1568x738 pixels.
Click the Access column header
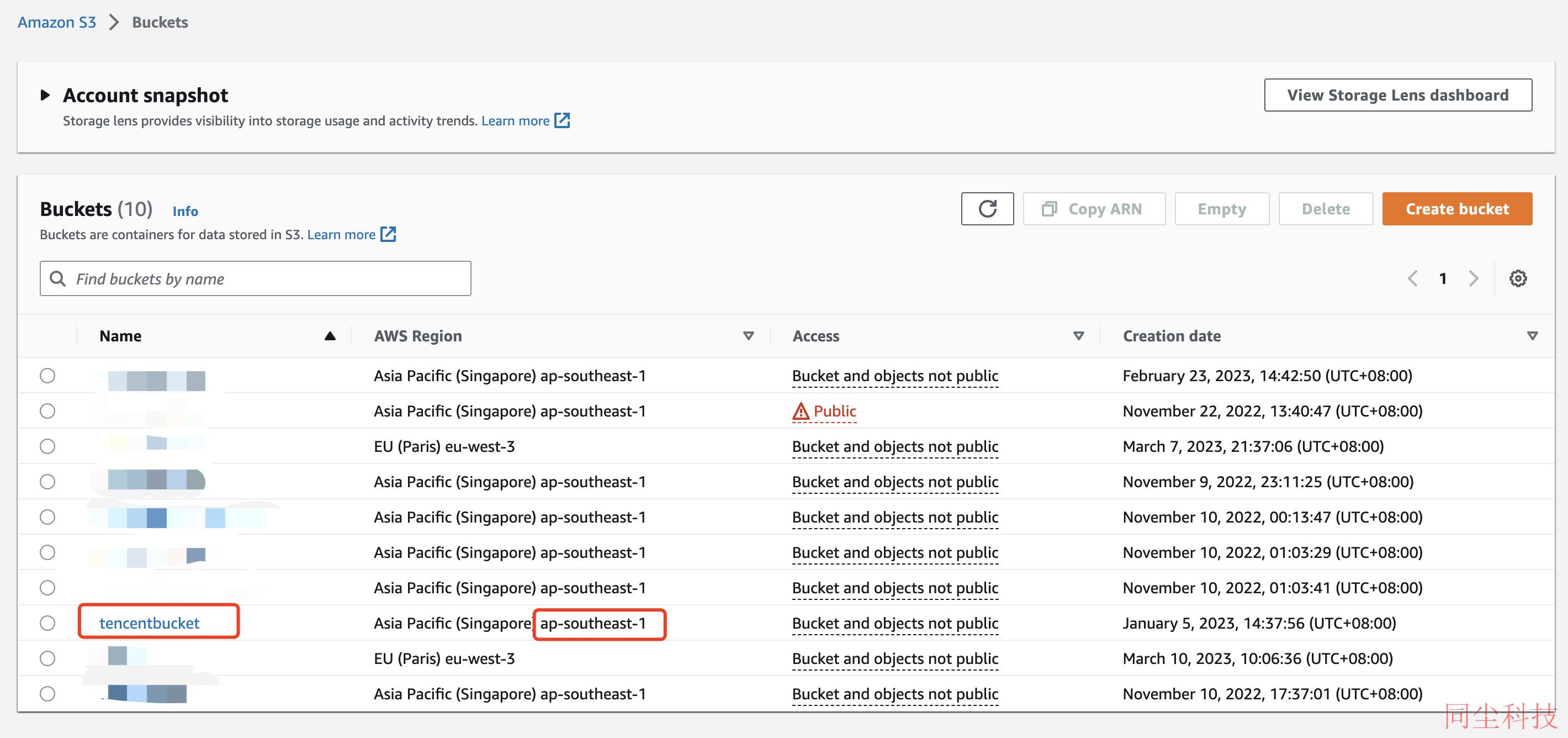click(x=815, y=336)
